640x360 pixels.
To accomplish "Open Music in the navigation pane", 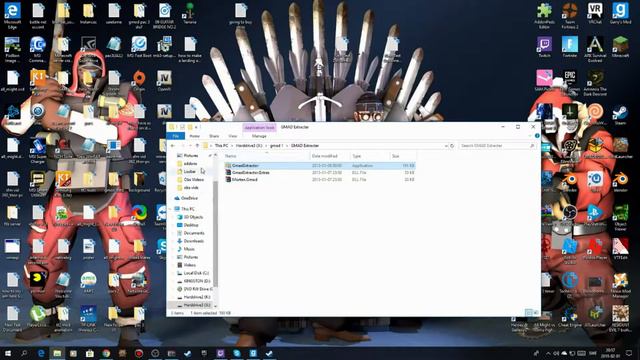I will [x=189, y=249].
